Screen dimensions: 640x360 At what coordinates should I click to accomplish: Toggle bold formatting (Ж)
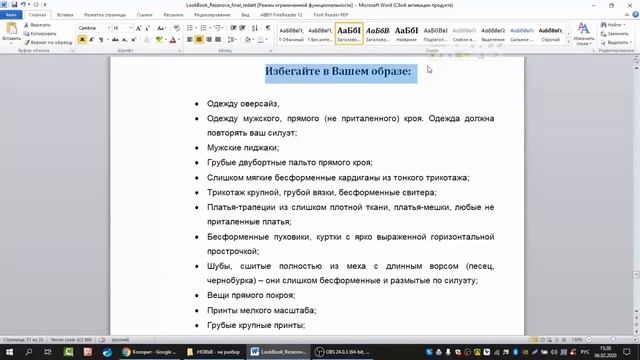82,40
